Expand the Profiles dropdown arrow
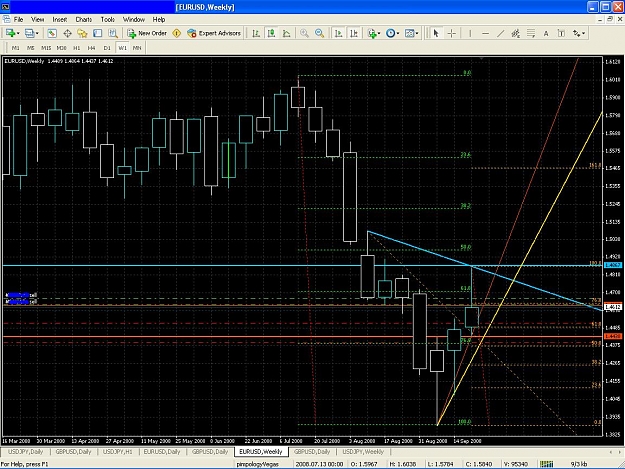 click(37, 33)
